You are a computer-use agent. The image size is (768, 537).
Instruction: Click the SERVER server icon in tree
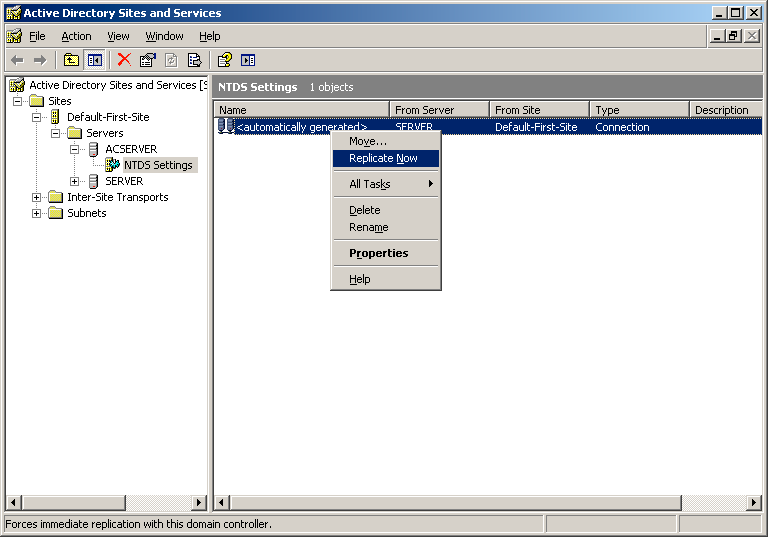tap(94, 181)
